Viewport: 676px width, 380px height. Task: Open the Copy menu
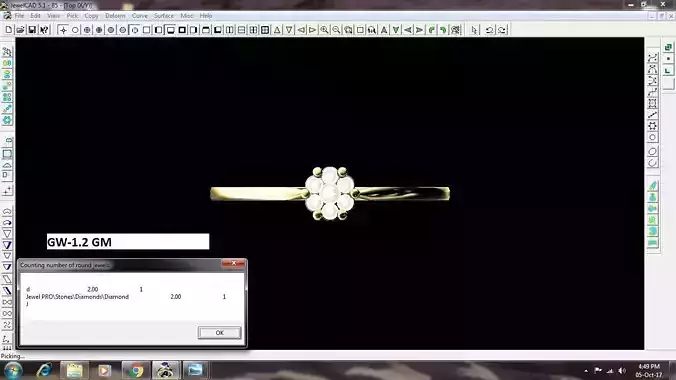91,16
